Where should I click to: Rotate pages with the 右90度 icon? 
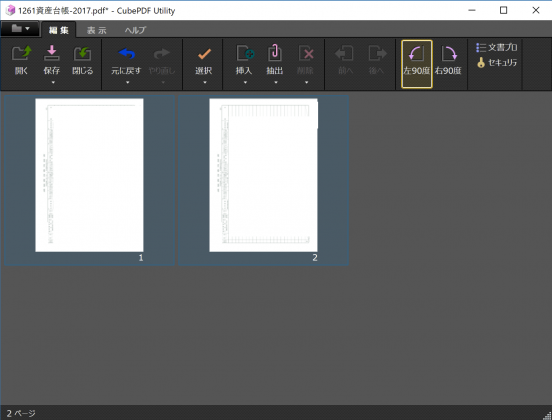tap(448, 54)
